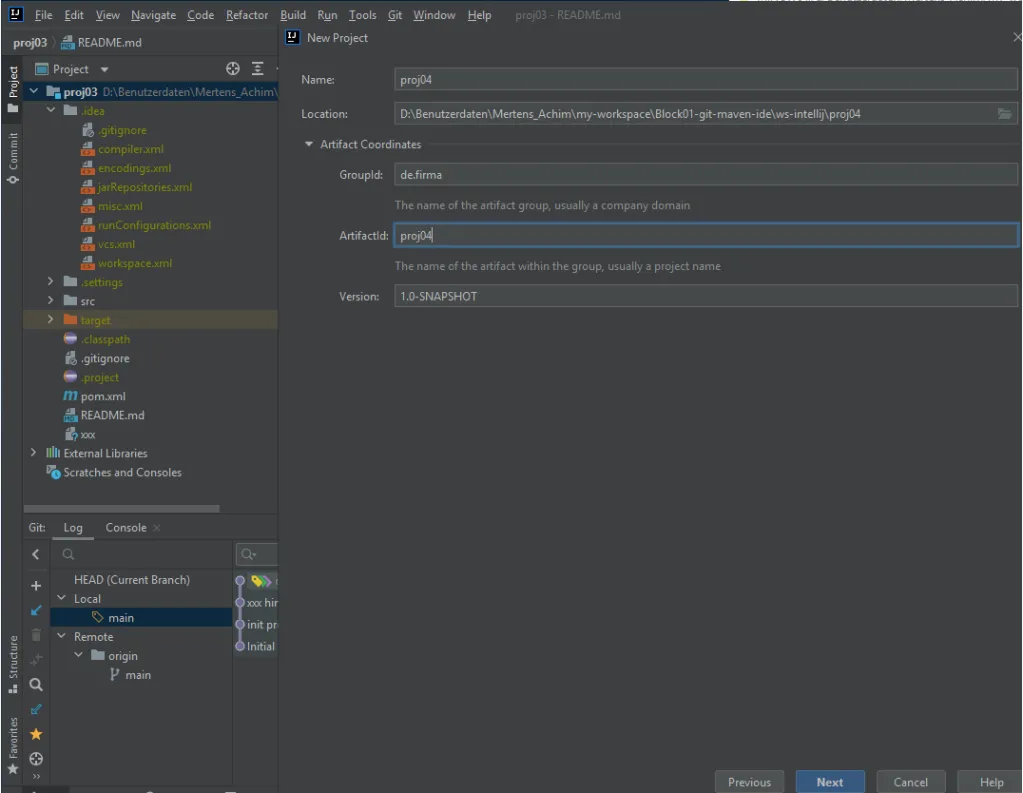Click the Fetch All Remotes icon
Screen dimensions: 1023x793
[36, 709]
